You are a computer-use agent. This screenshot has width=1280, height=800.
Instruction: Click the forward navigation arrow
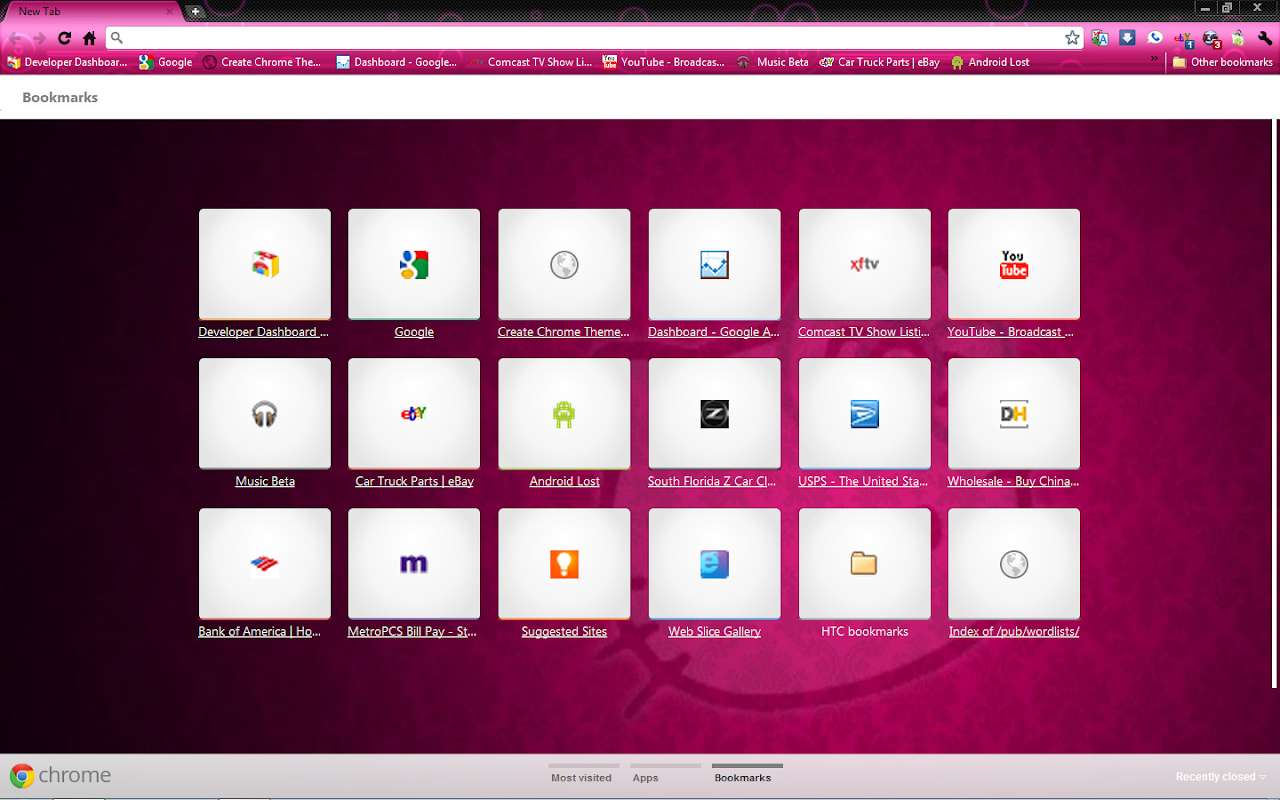pos(39,38)
